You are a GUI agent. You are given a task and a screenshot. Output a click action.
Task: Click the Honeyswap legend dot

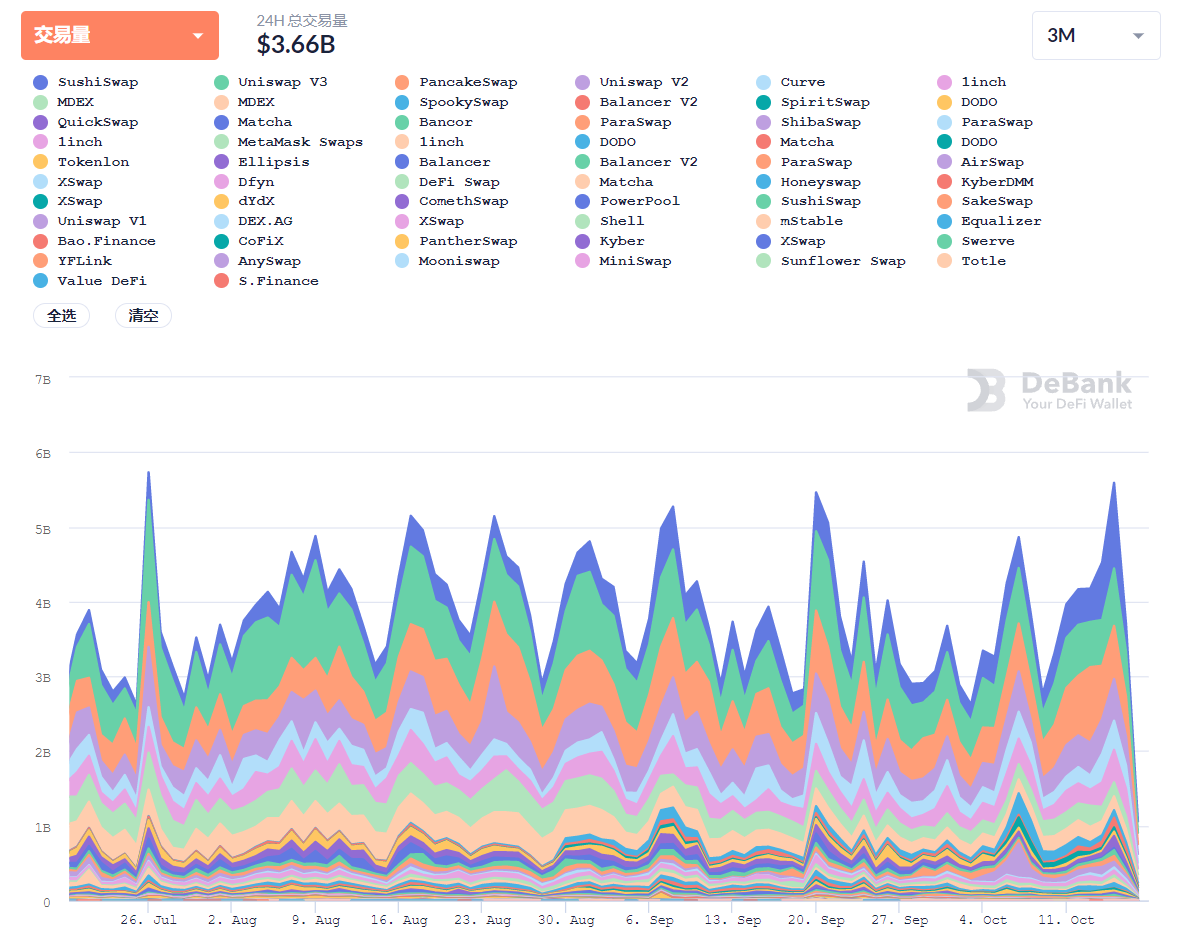click(764, 182)
